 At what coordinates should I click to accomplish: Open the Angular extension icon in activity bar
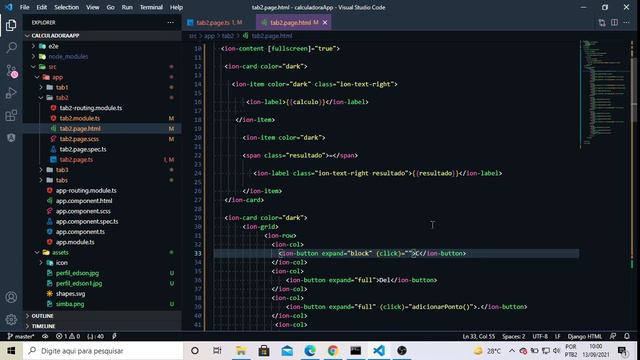(11, 138)
